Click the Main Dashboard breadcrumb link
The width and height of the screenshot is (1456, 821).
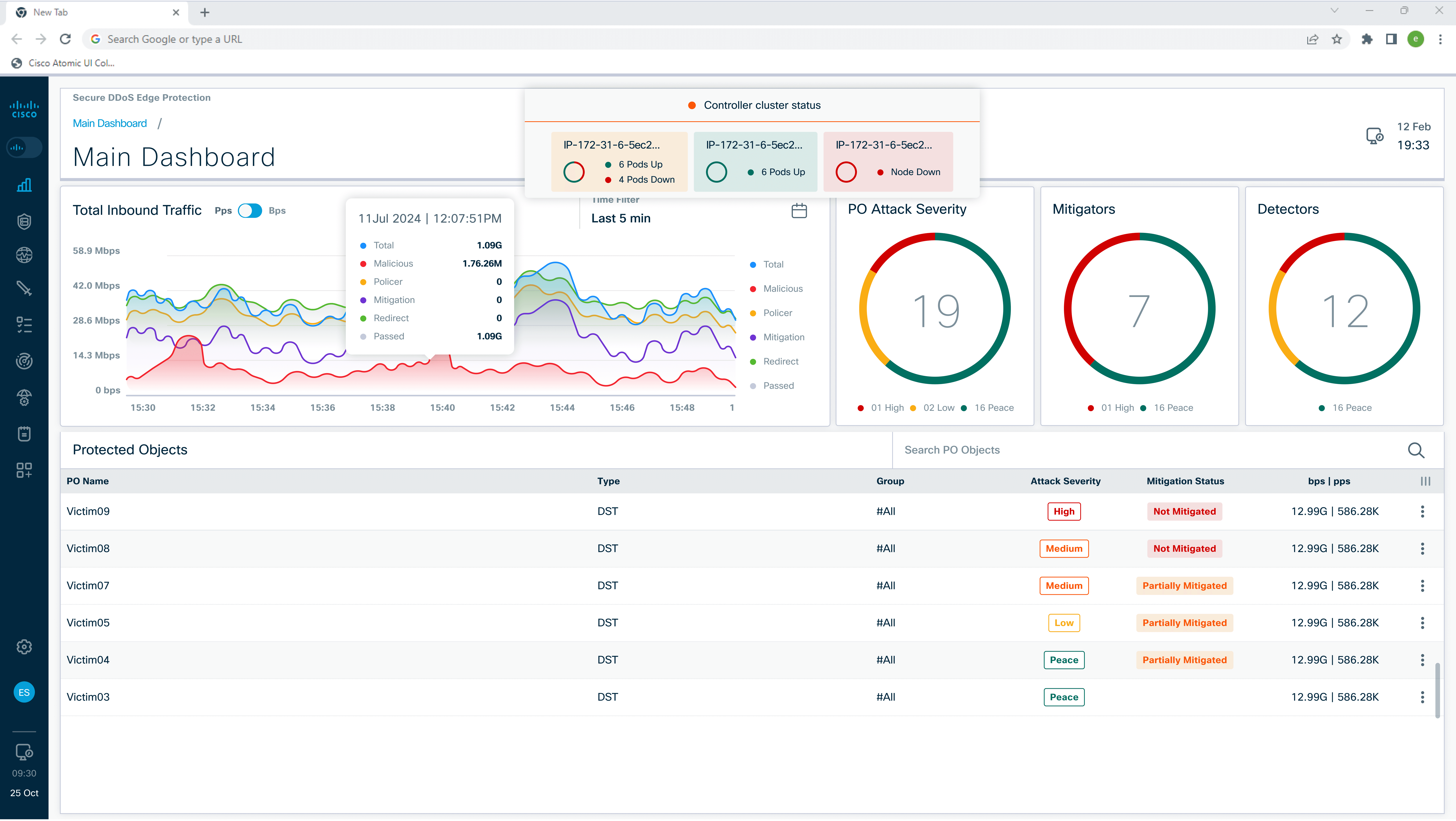coord(110,123)
